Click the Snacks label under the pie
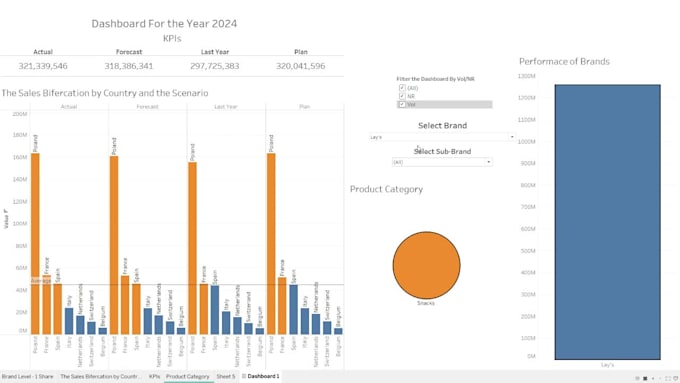The height and width of the screenshot is (383, 680). click(426, 303)
